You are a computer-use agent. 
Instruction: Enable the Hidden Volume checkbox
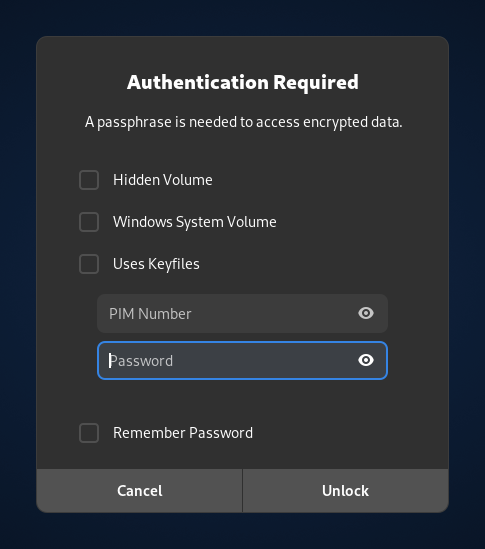click(x=89, y=180)
